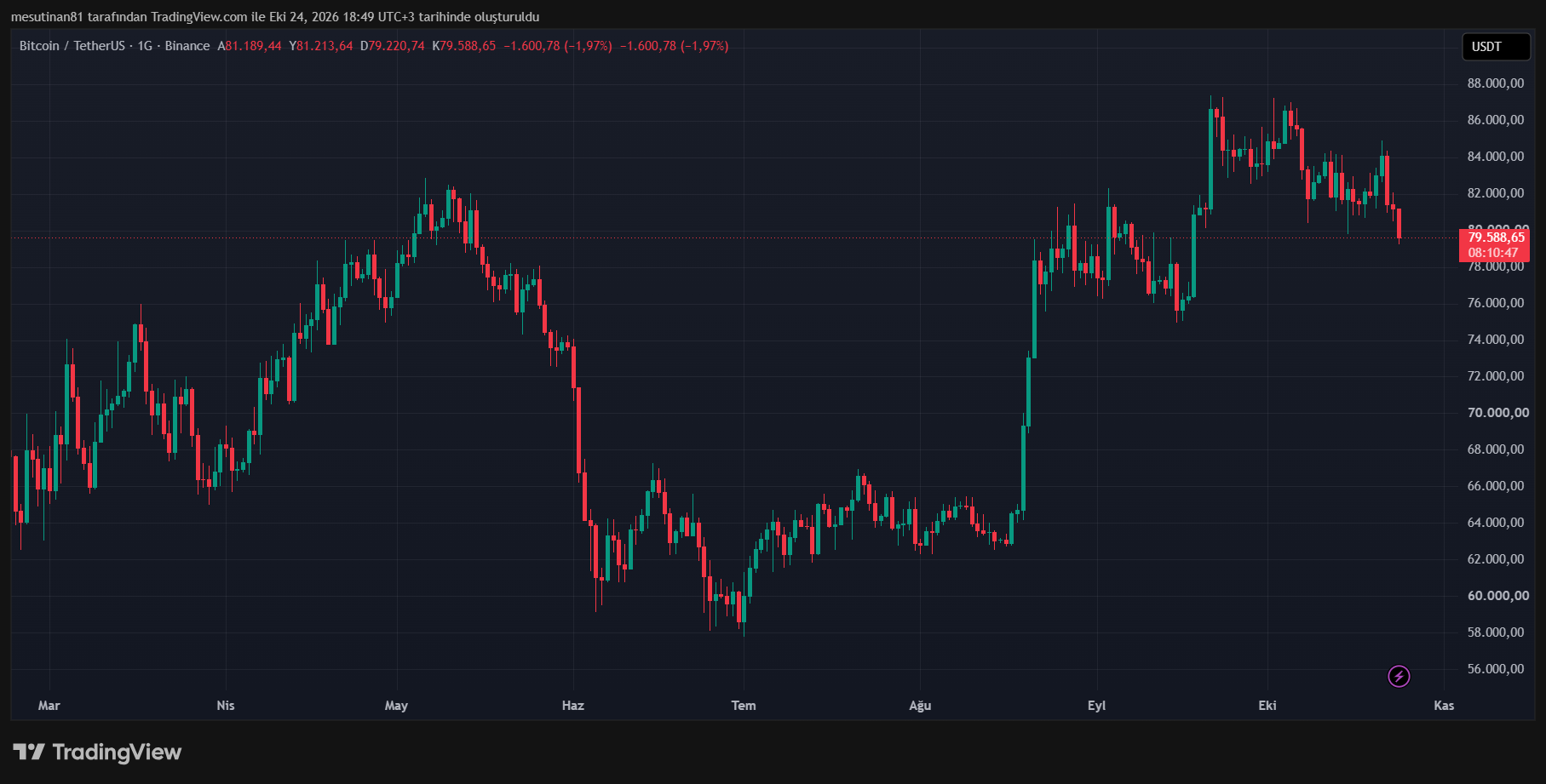Image resolution: width=1546 pixels, height=784 pixels.
Task: Click the Mar label on time axis
Action: point(49,705)
